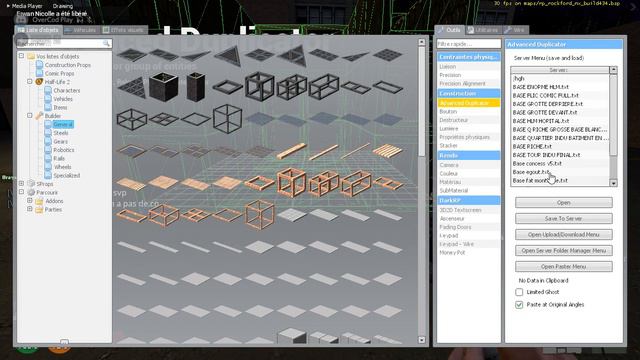Click the Outils tab wrench icon

(441, 30)
